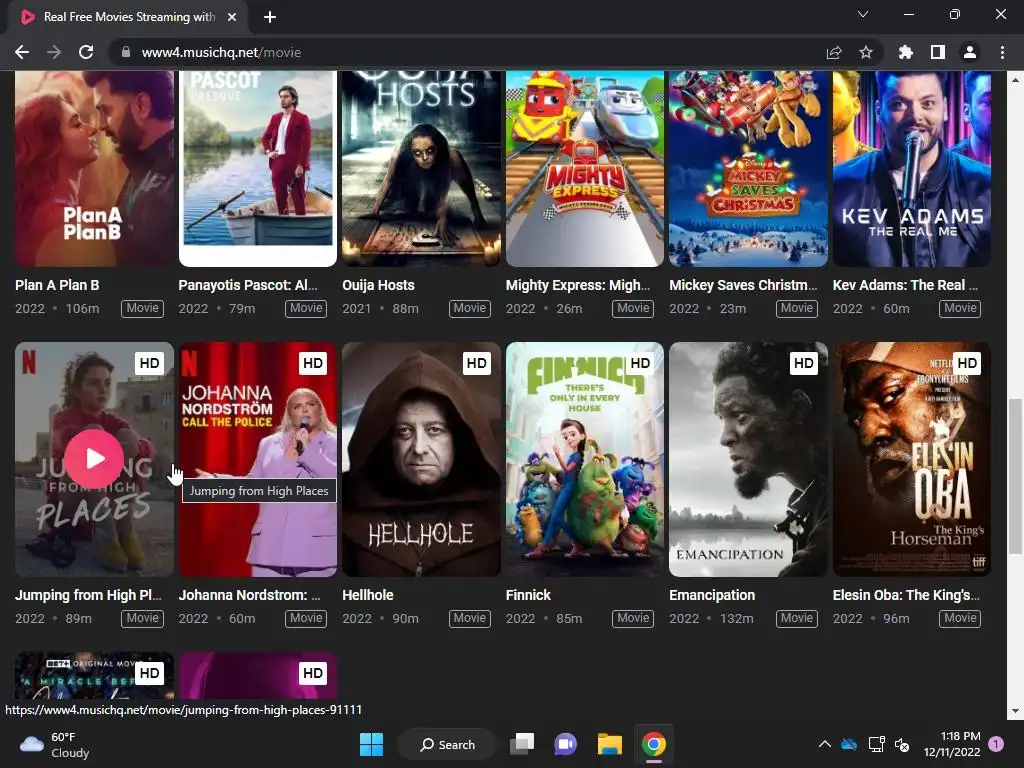
Task: Click the Jumping from High Places title link
Action: click(88, 595)
